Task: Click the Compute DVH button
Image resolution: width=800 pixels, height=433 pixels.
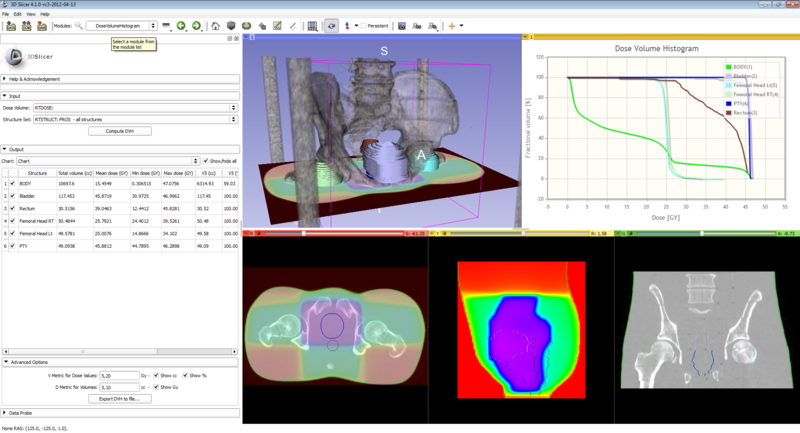Action: click(120, 131)
